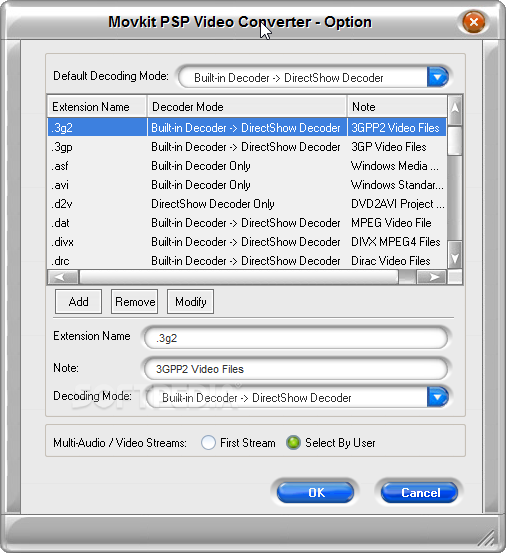Click the Remove button
This screenshot has height=553, width=506.
point(134,302)
